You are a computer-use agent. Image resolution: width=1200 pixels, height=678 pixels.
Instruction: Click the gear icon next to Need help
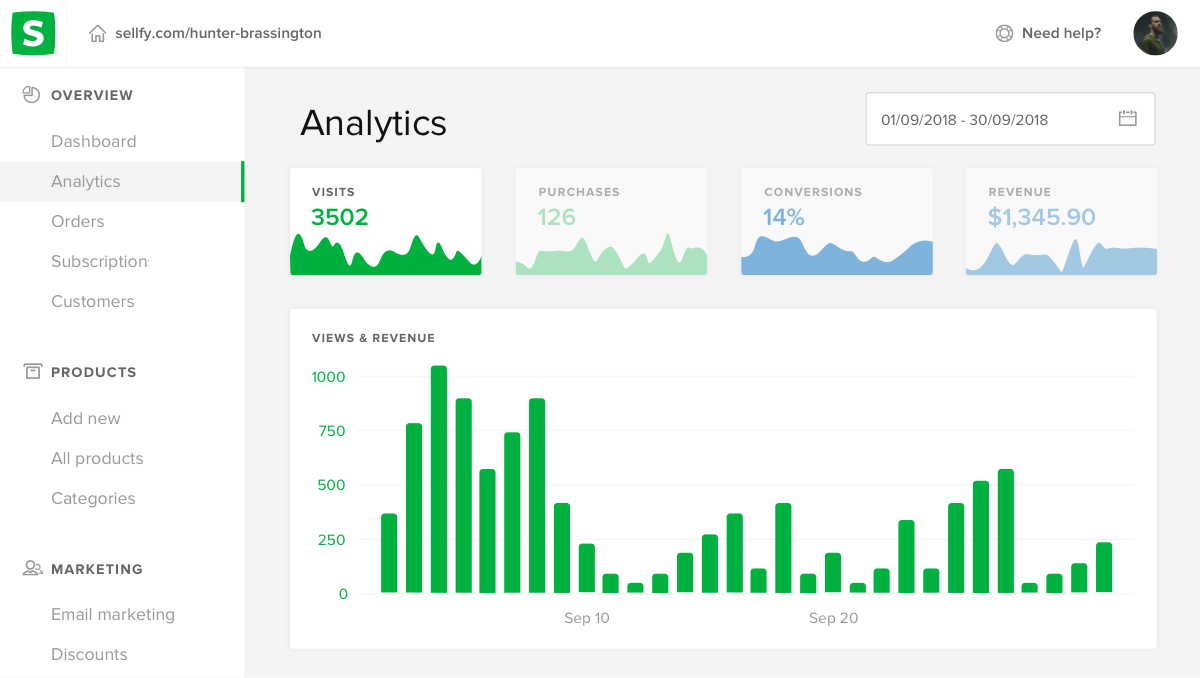click(x=1003, y=33)
